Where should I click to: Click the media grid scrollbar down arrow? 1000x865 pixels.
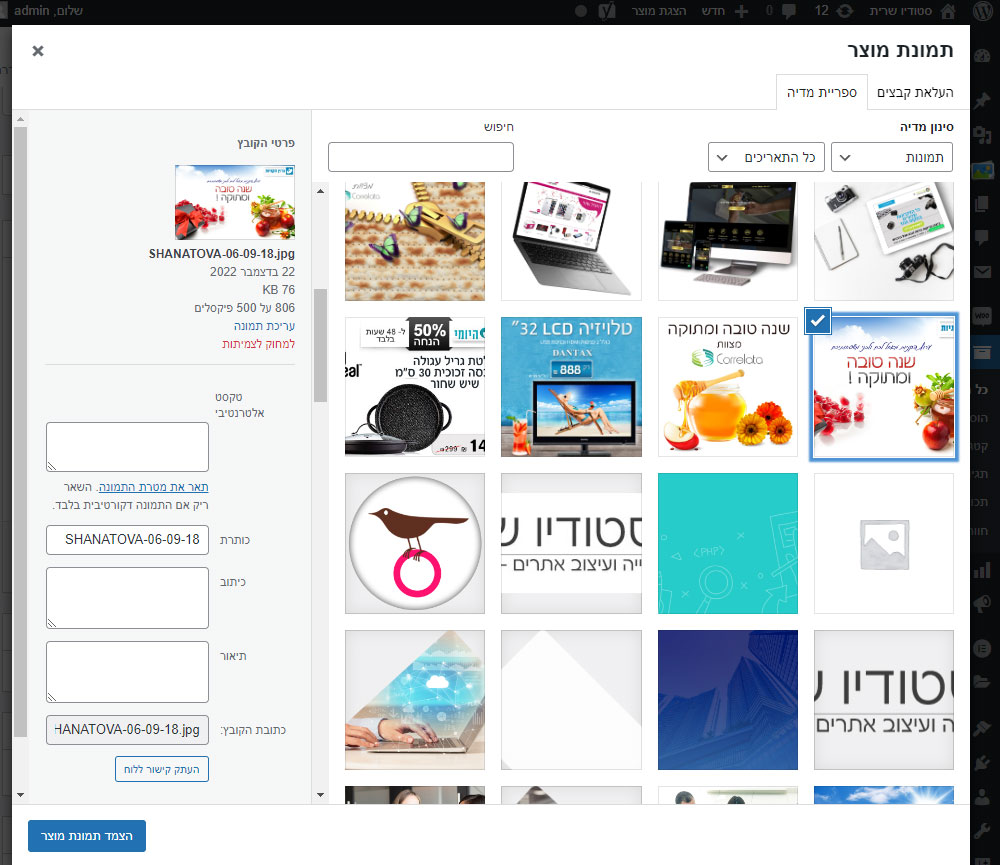pyautogui.click(x=320, y=795)
